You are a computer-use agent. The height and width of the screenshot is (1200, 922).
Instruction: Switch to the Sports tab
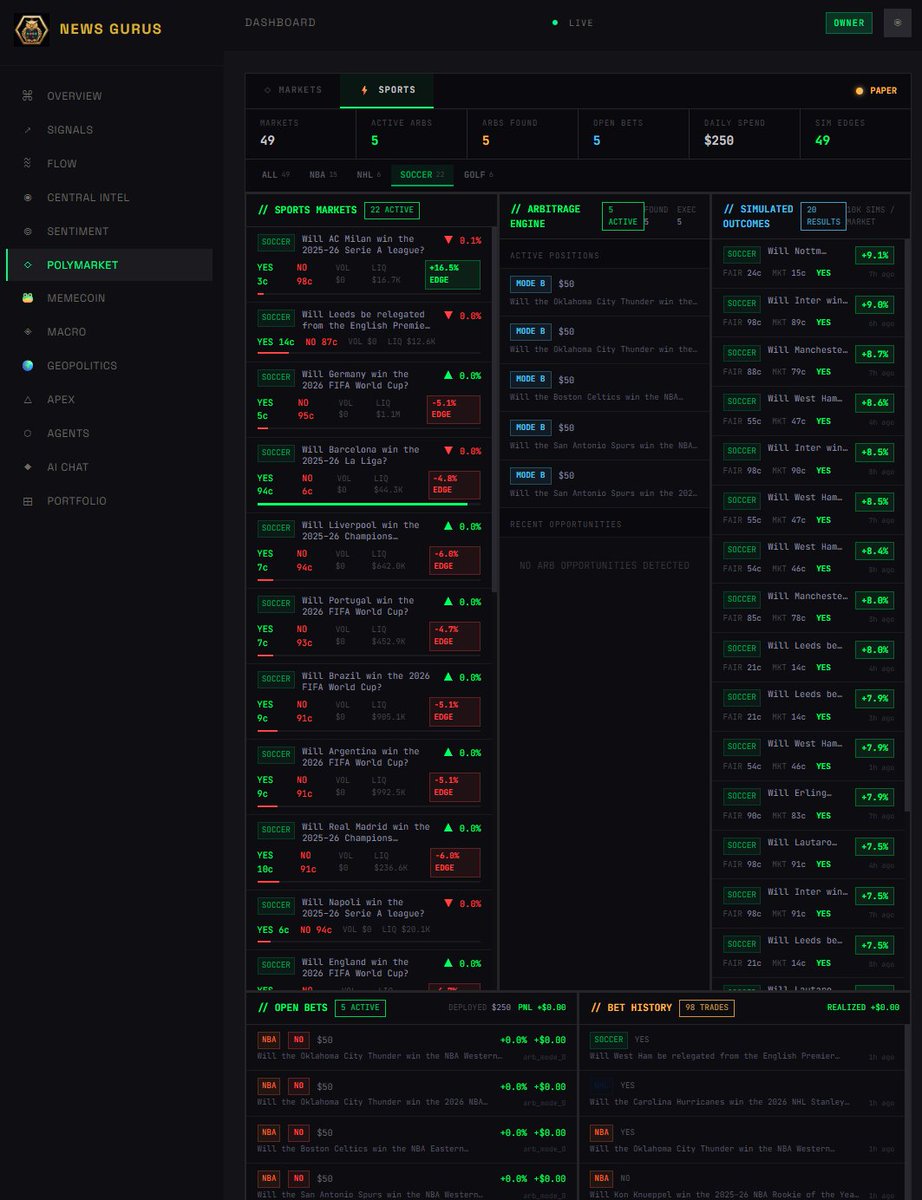point(386,90)
